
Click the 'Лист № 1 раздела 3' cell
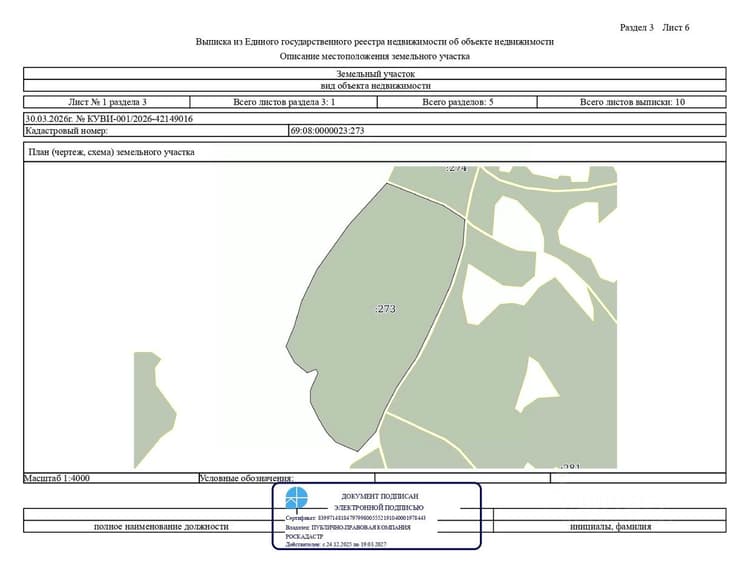tap(107, 102)
